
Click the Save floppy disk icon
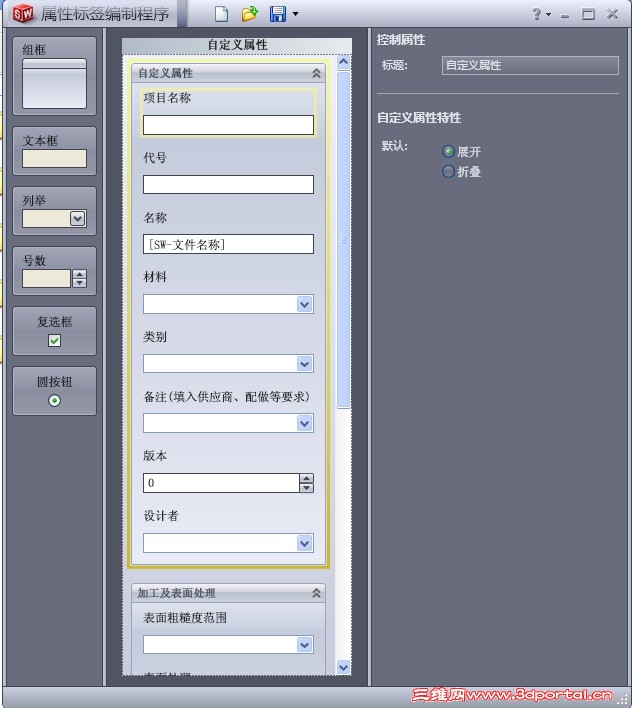click(278, 14)
